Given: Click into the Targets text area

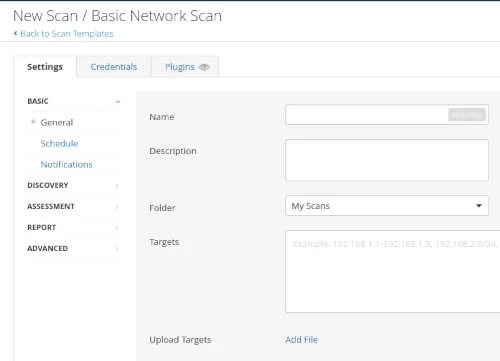Looking at the screenshot, I should click(393, 271).
